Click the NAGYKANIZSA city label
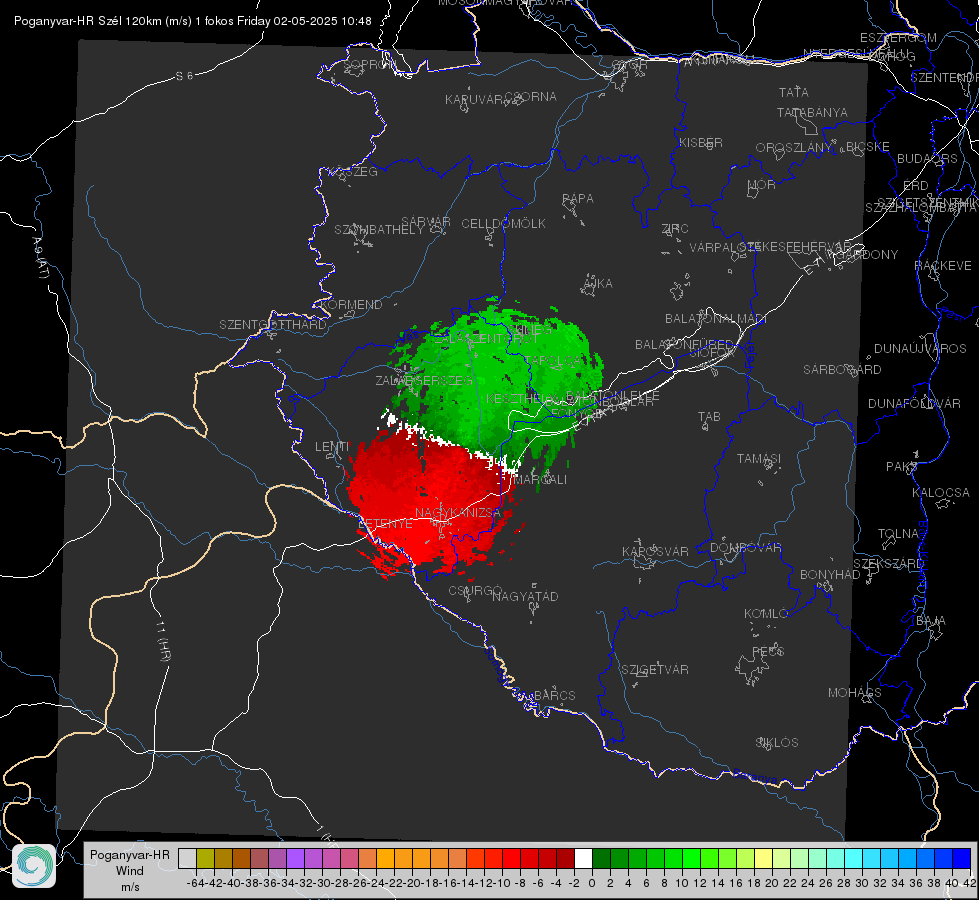The image size is (979, 900). (458, 513)
